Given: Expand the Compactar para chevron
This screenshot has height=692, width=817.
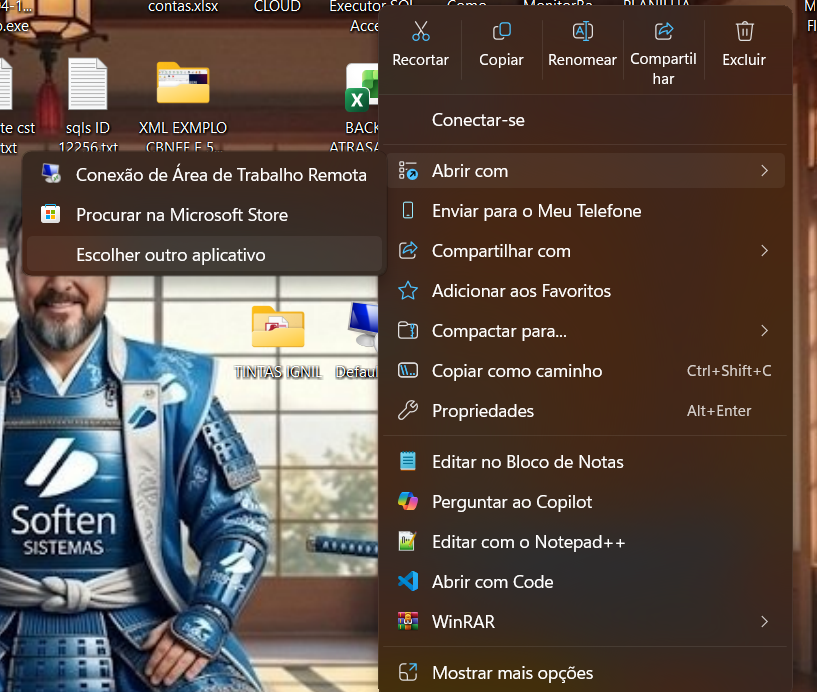Looking at the screenshot, I should point(764,330).
